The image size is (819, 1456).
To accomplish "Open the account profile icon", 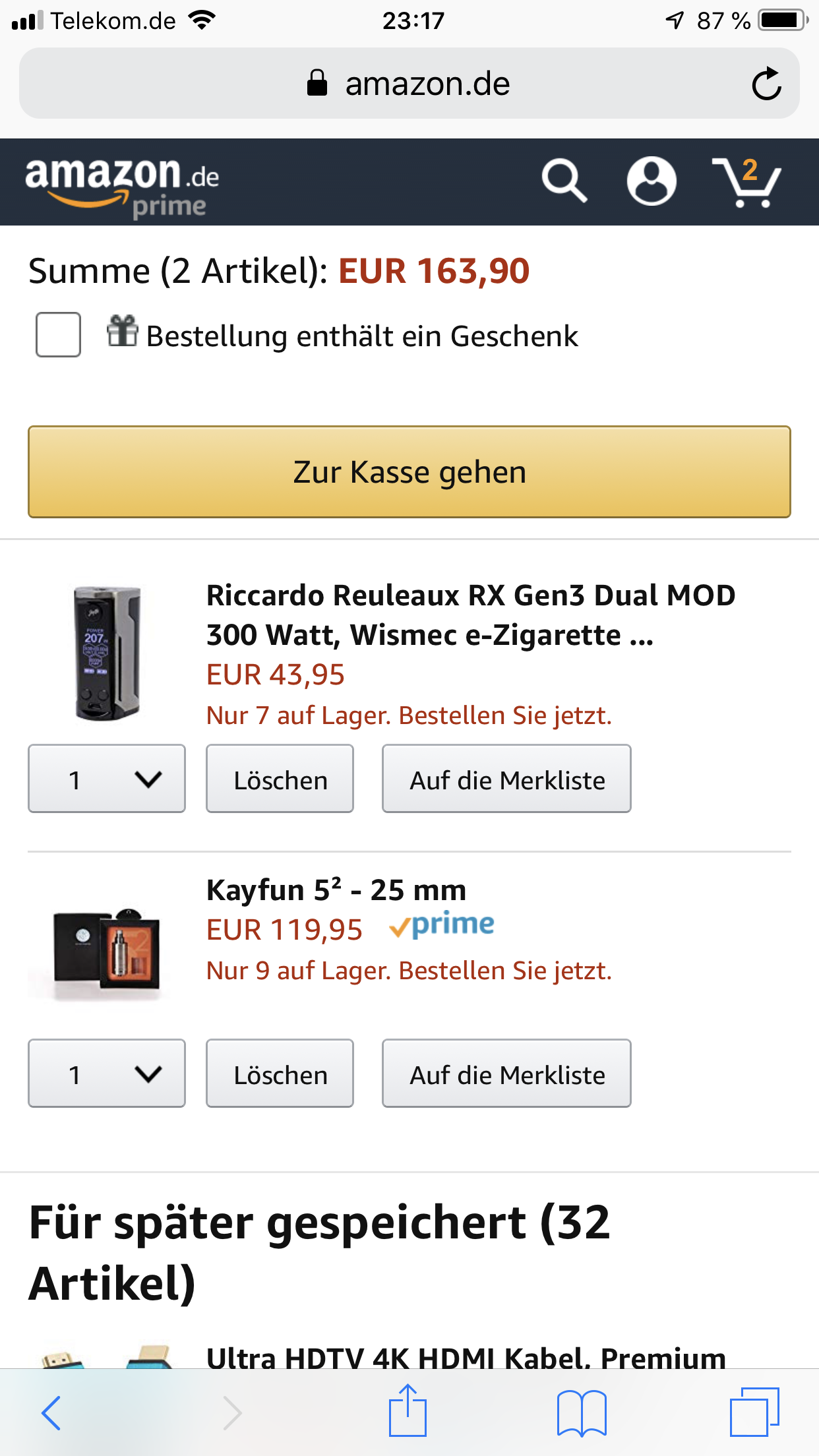I will [x=651, y=181].
